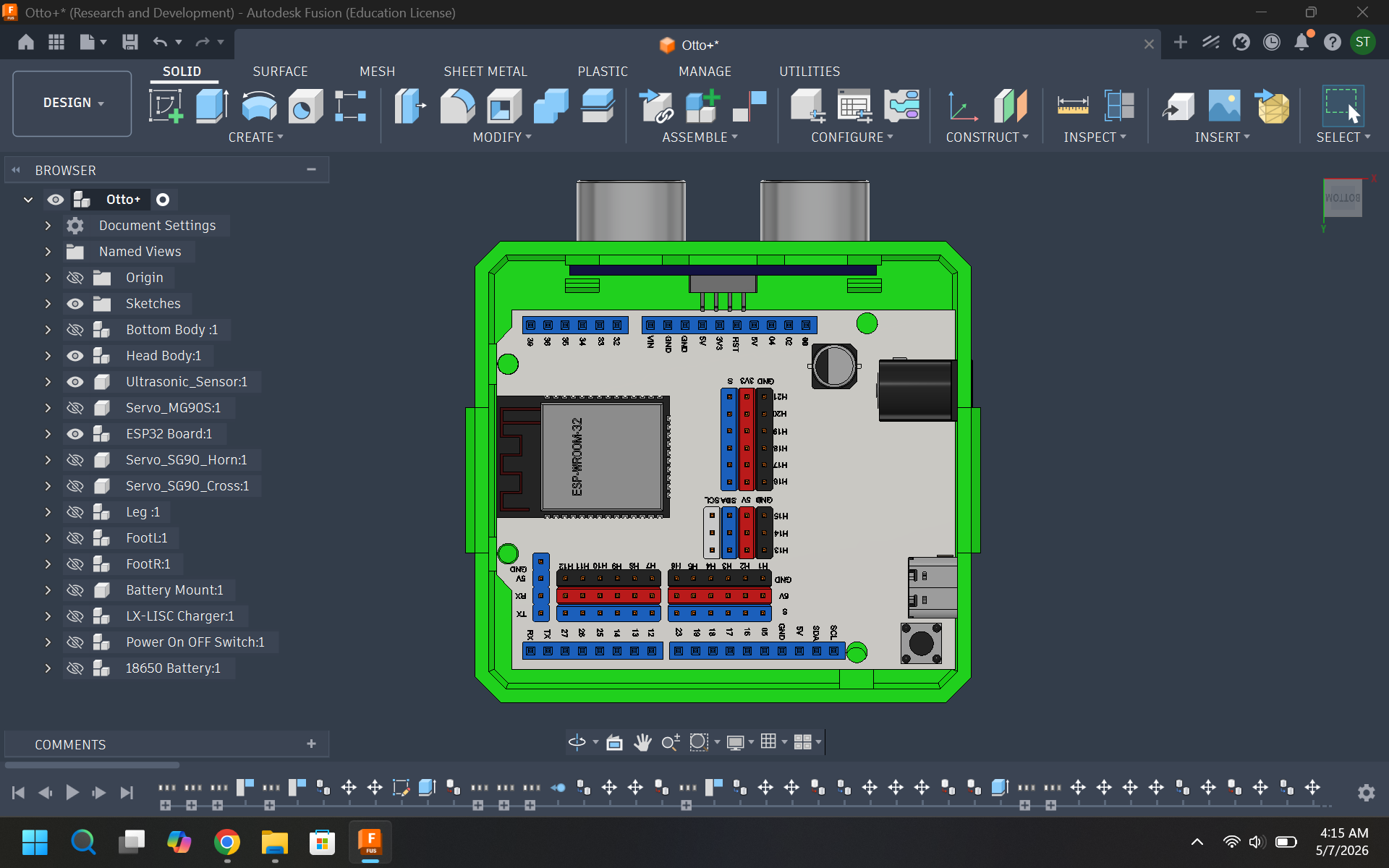Select the Measure tool
The image size is (1389, 868).
click(x=1073, y=106)
